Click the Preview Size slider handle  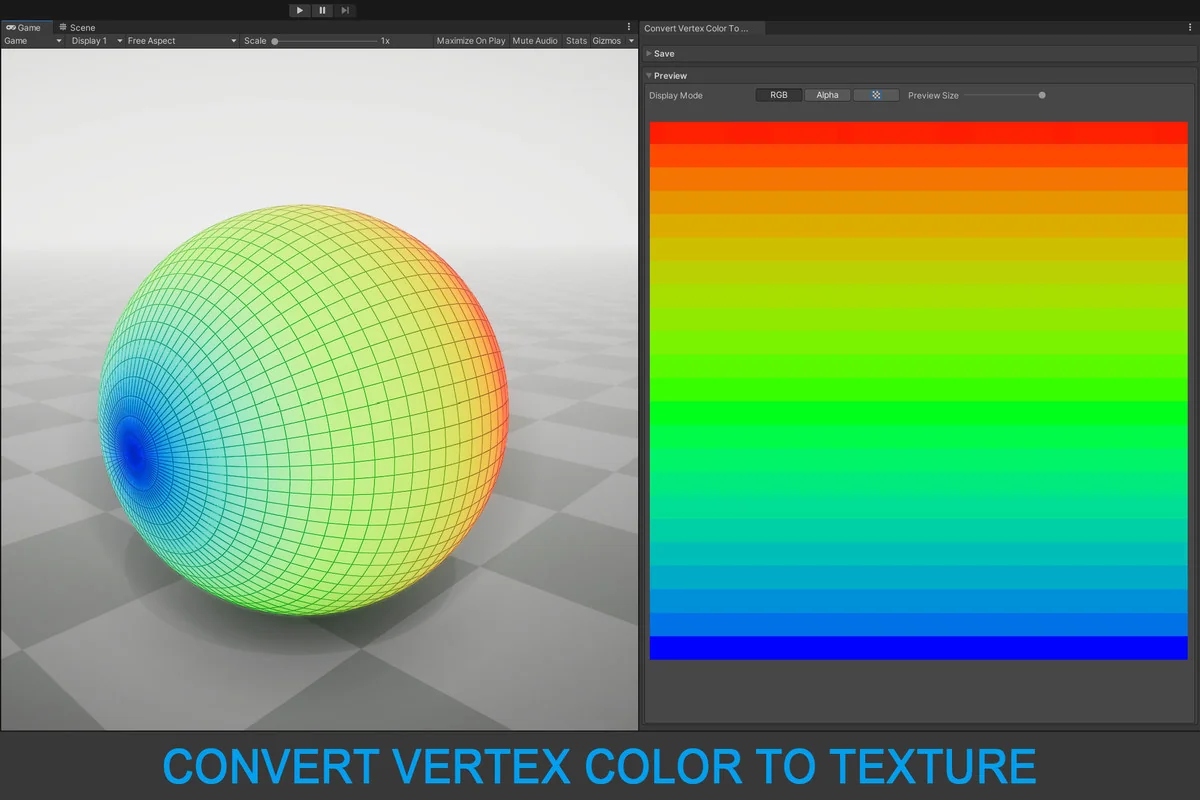(x=1041, y=95)
